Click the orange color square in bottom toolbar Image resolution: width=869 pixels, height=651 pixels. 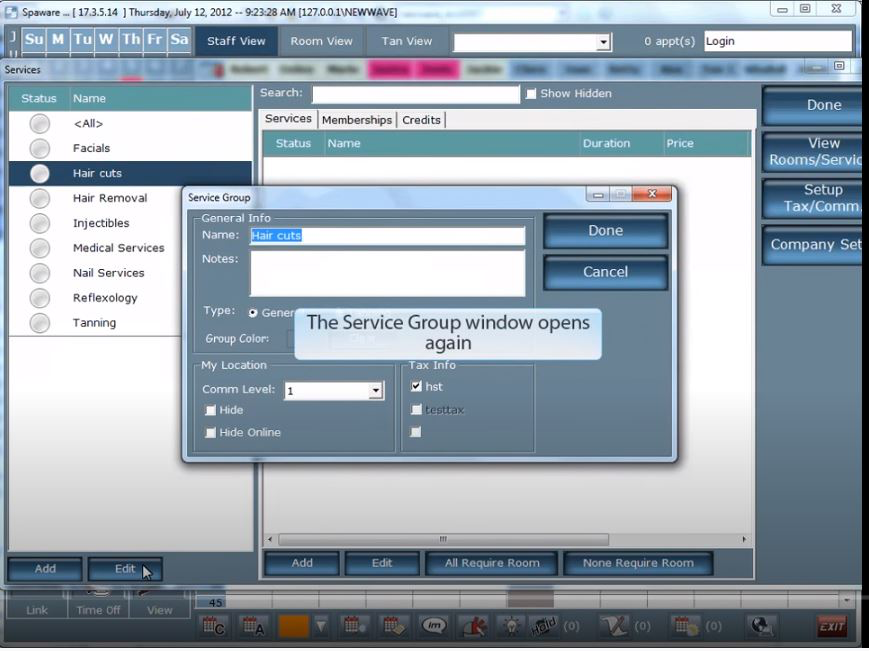(293, 626)
